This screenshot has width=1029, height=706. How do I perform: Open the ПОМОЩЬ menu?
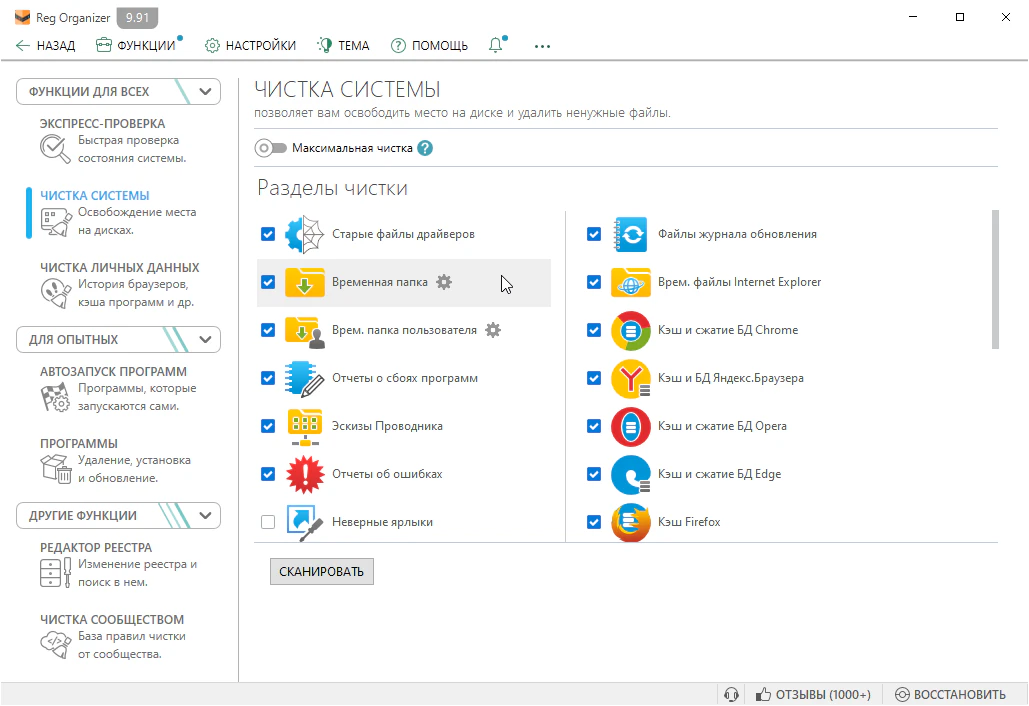[x=429, y=45]
